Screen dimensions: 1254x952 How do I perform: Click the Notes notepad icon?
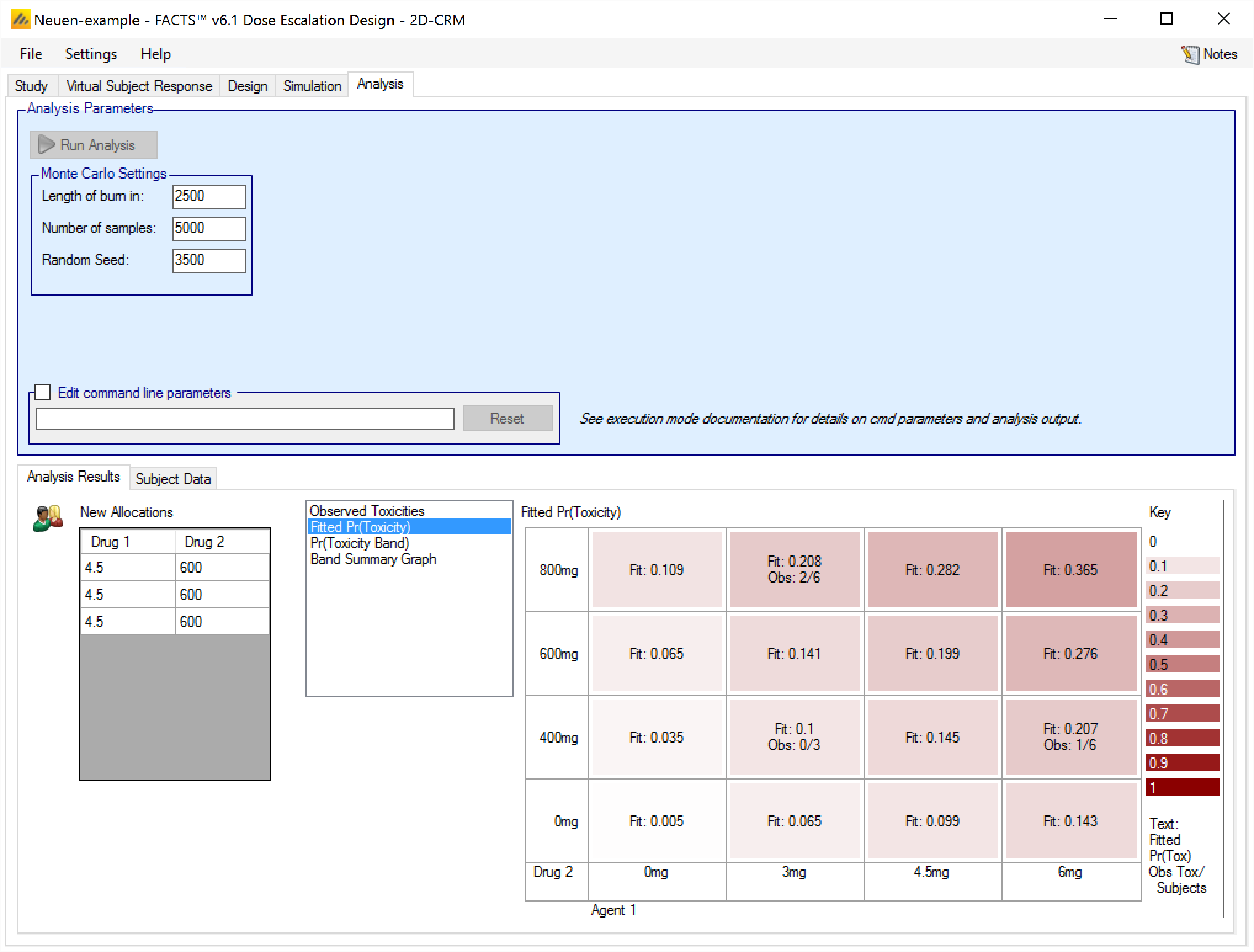(1190, 55)
